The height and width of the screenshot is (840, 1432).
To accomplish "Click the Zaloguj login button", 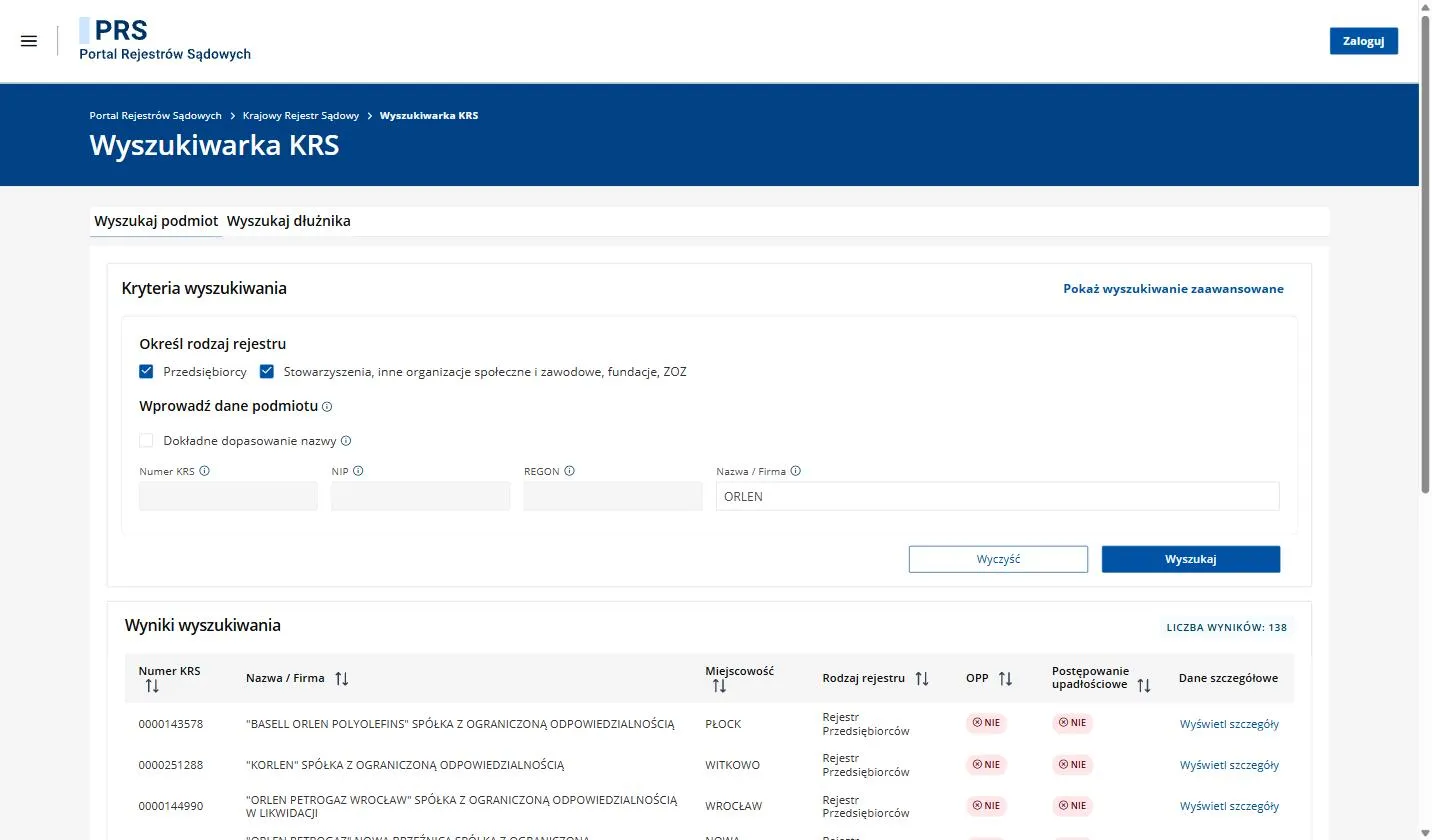I will [1363, 41].
